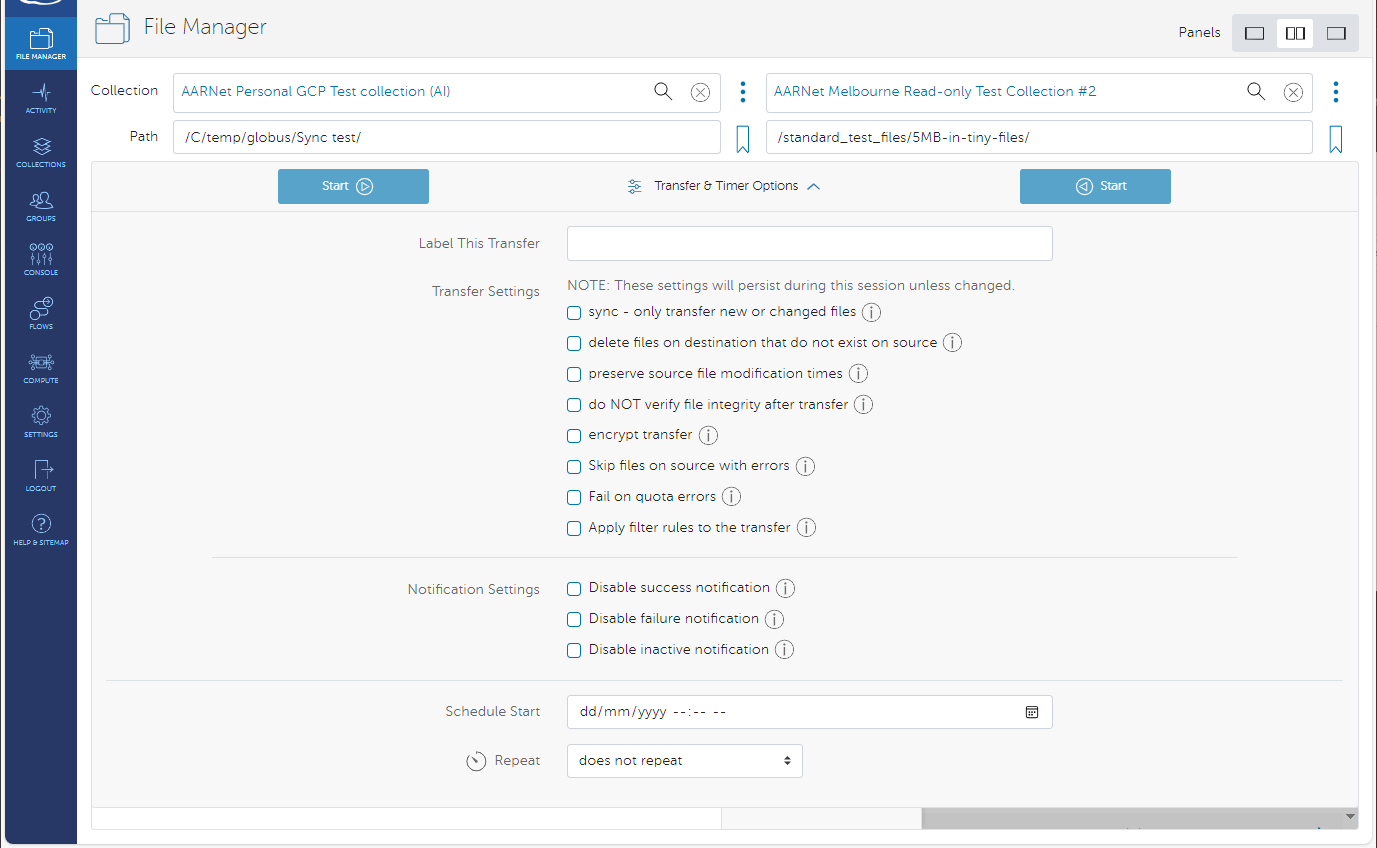Enable encrypt transfer checkbox
Screen dimensions: 1377x848
(x=574, y=436)
